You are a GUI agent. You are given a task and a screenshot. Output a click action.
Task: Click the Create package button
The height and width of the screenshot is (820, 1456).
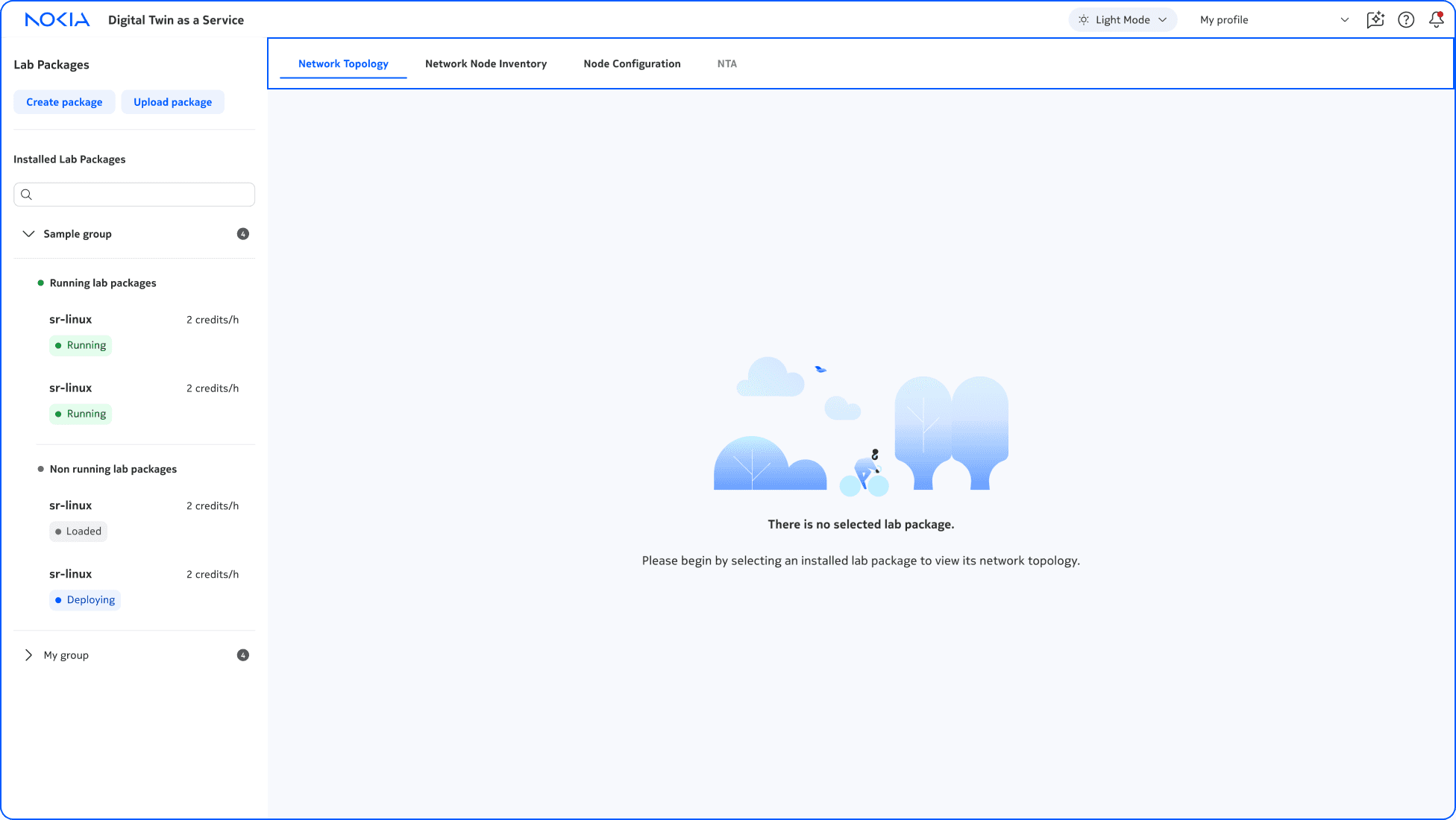click(64, 102)
